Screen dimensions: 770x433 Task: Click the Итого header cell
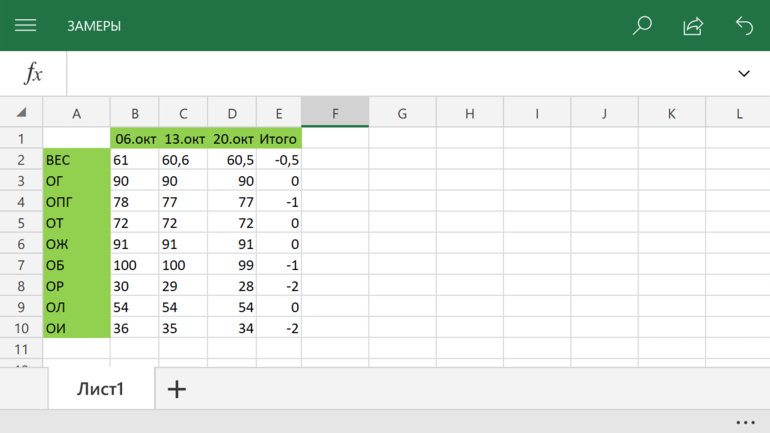coord(279,139)
